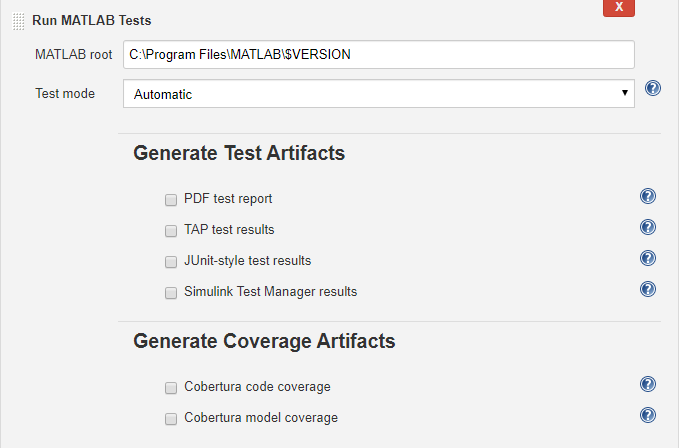Click into the MATLAB root text field
The height and width of the screenshot is (448, 679).
378,54
